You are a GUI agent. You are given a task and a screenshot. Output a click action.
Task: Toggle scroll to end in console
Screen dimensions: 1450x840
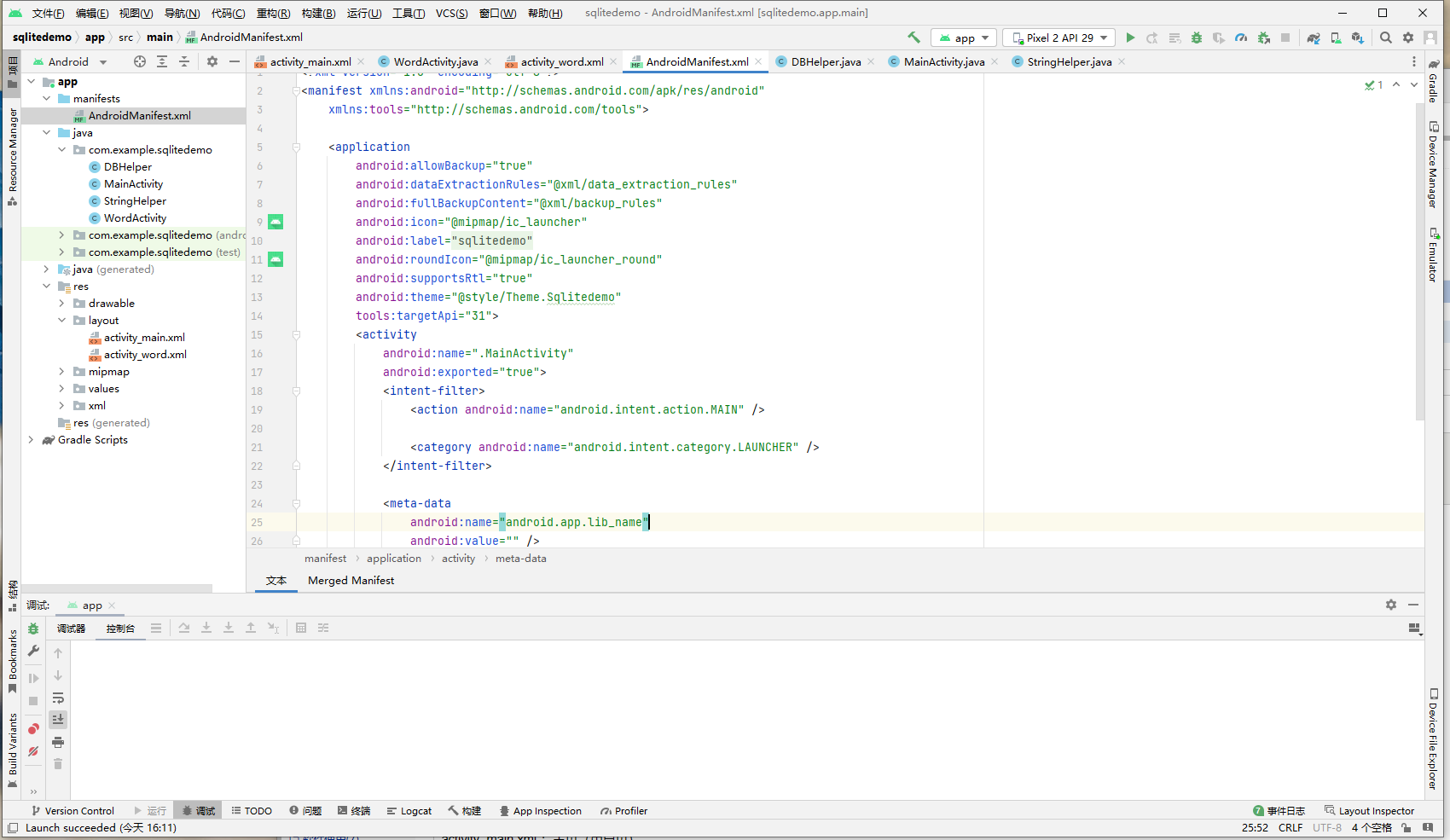click(x=58, y=720)
